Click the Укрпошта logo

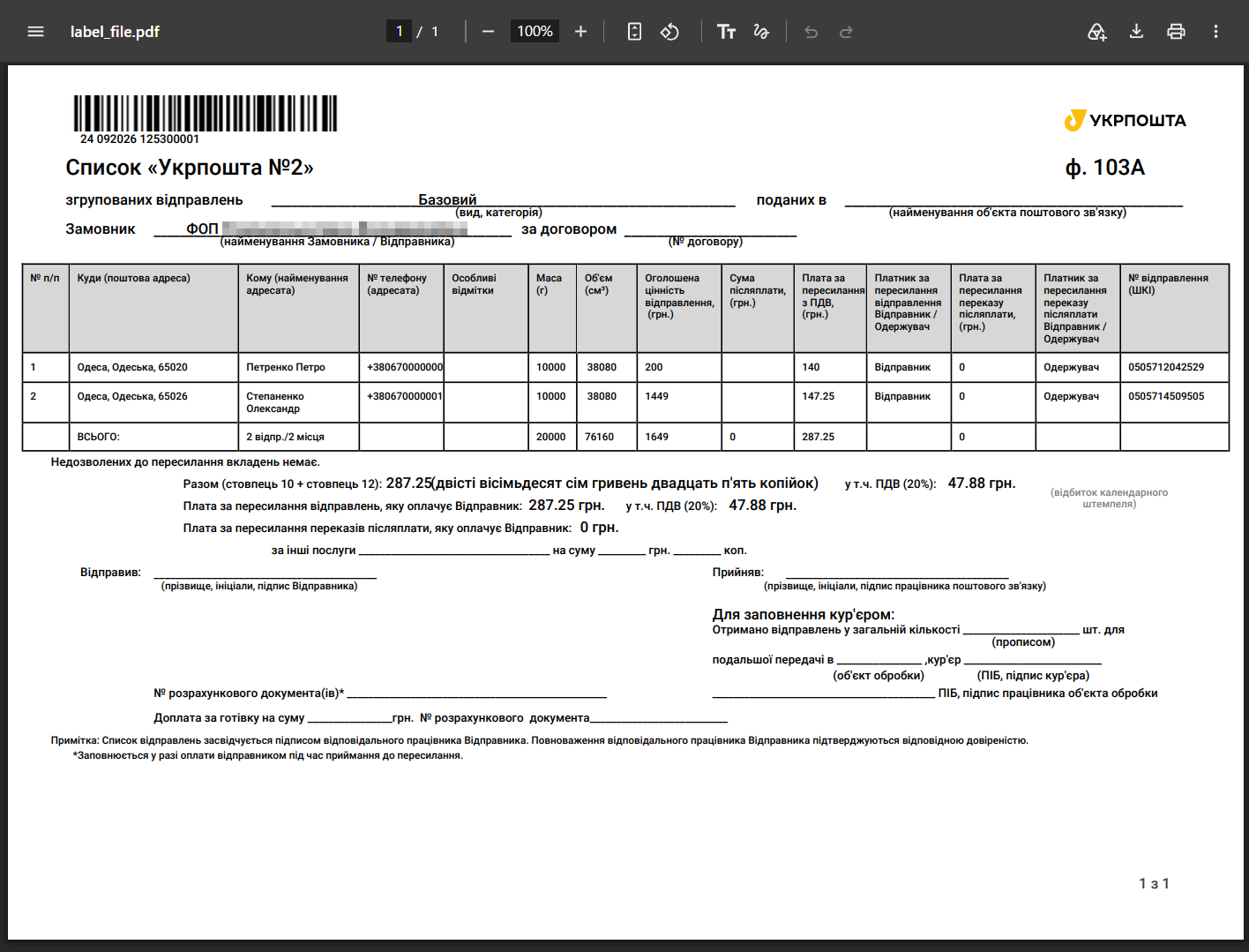(1125, 120)
